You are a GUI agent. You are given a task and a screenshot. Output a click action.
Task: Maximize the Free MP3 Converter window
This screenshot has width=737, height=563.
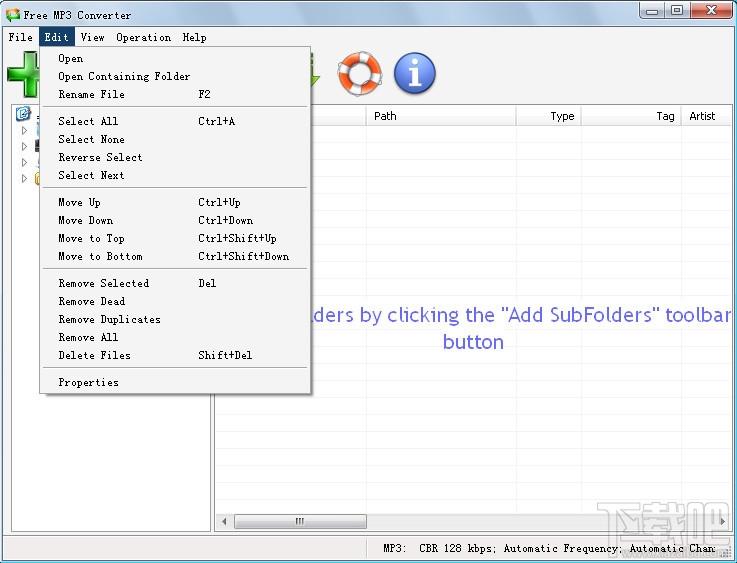[677, 11]
